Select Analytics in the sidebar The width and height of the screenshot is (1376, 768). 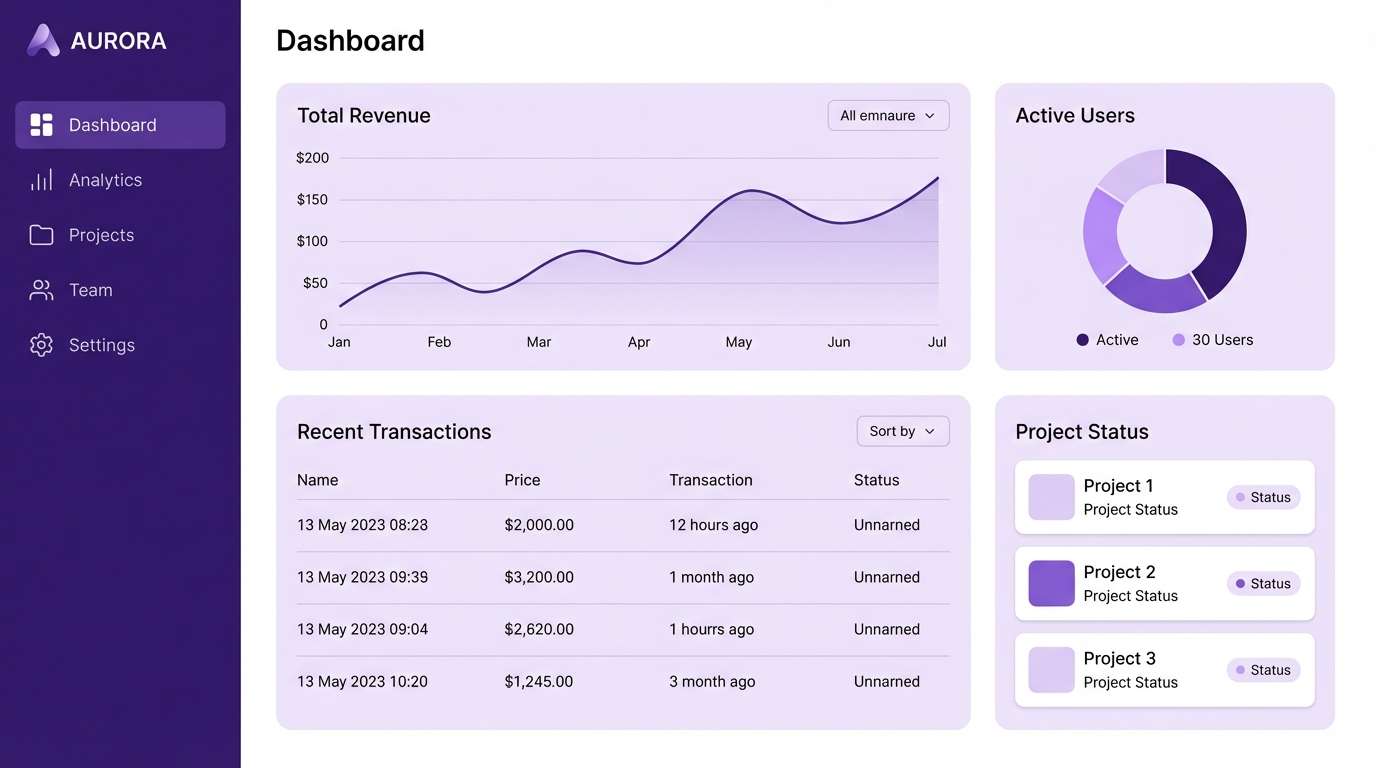tap(105, 179)
